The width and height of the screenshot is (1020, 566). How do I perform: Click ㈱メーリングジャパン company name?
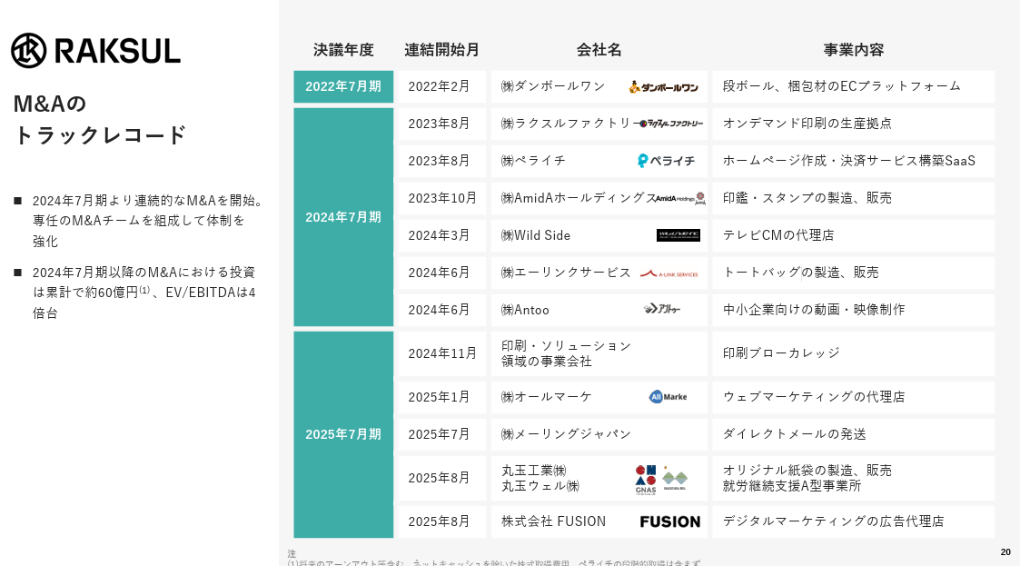pos(566,434)
